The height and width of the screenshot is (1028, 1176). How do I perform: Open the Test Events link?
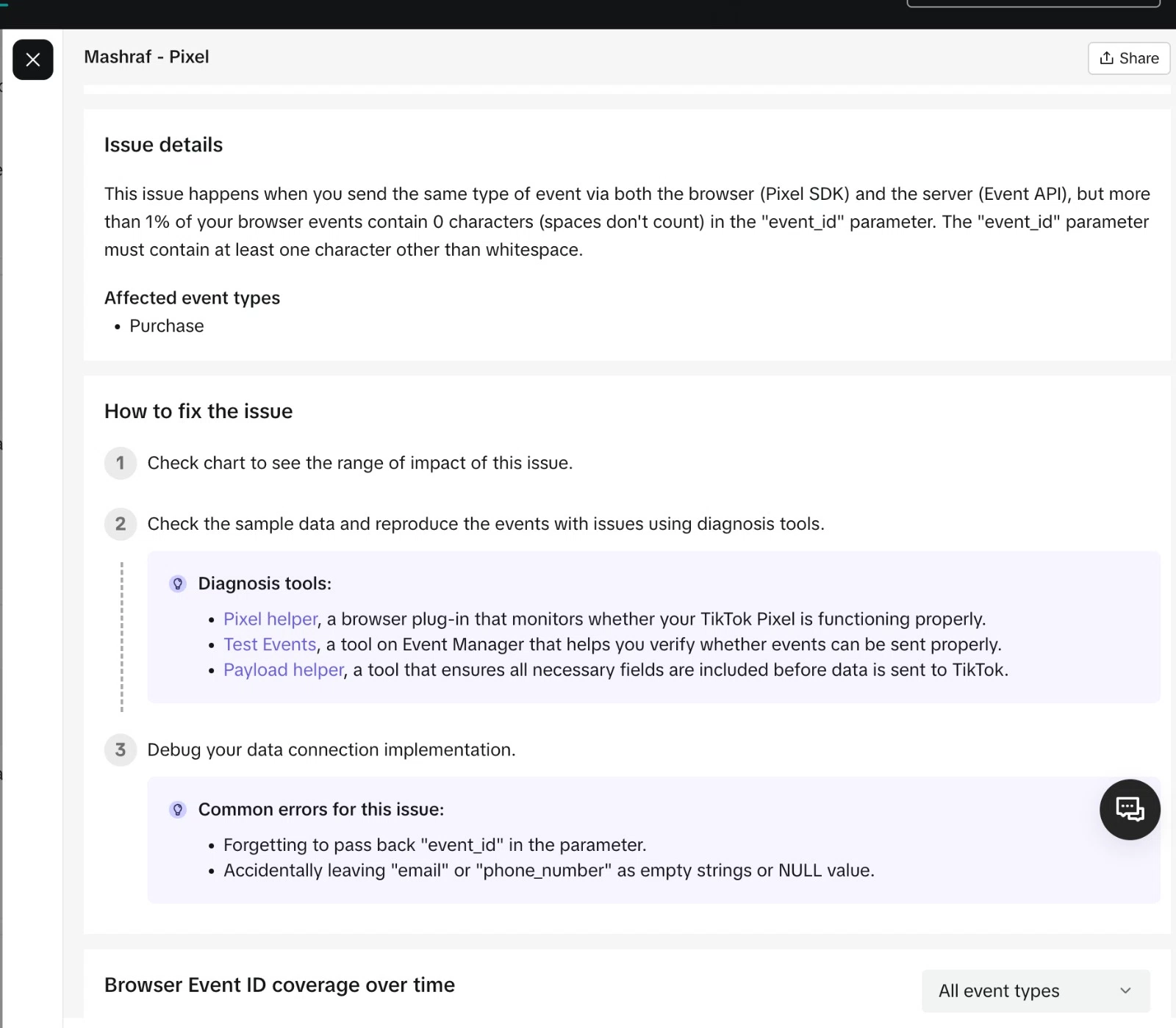[x=270, y=644]
